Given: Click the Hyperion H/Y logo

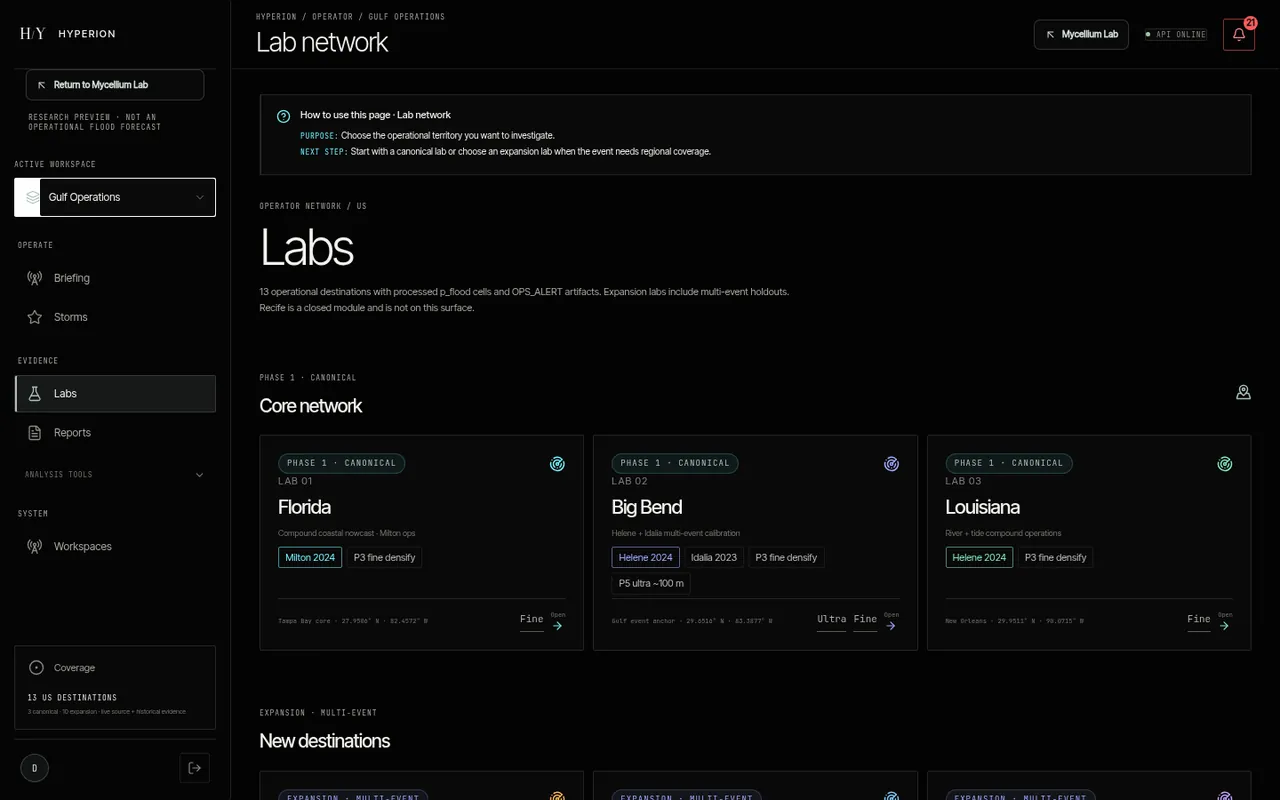Looking at the screenshot, I should point(32,33).
